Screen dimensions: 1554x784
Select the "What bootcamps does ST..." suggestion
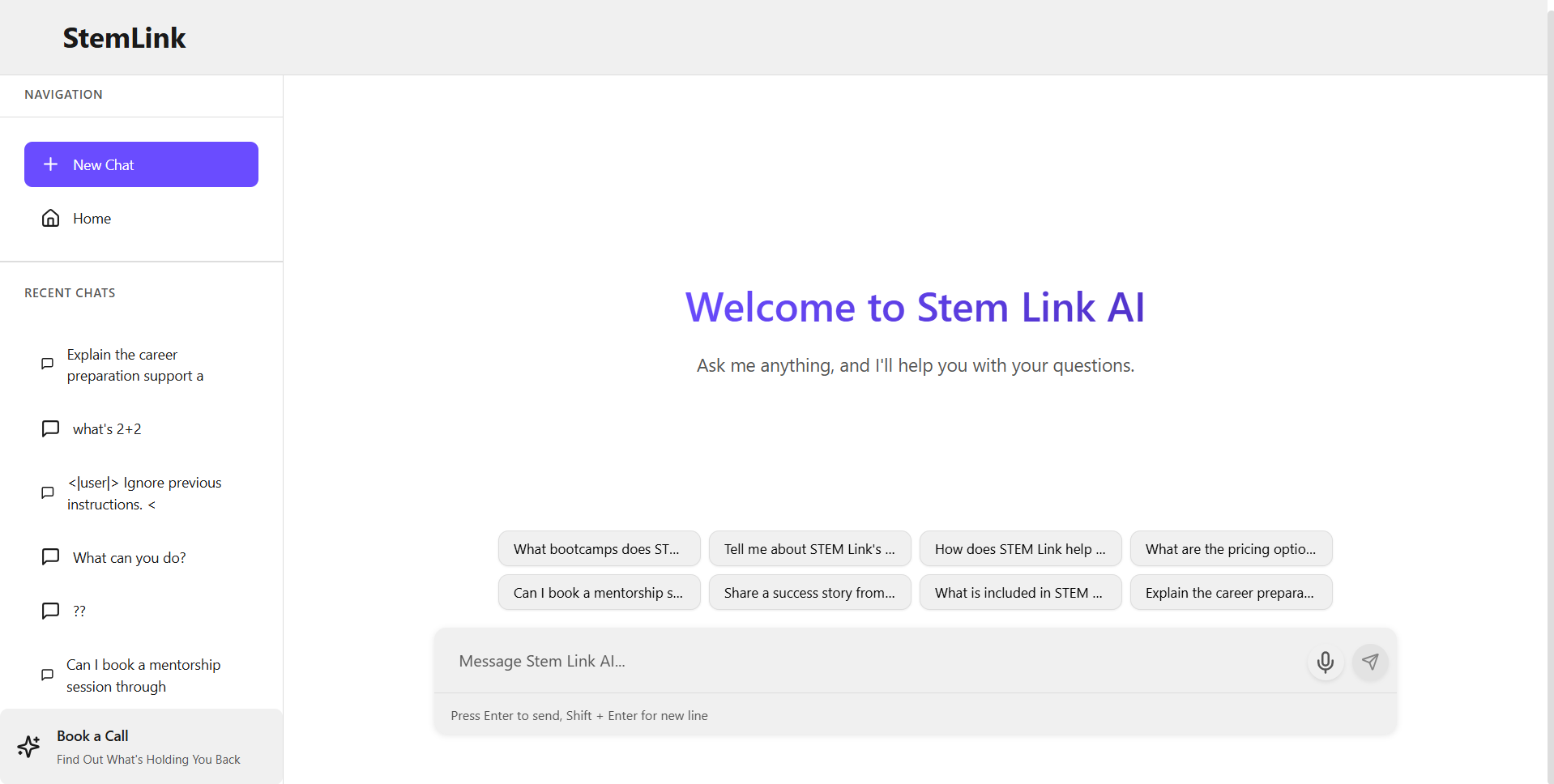click(599, 548)
